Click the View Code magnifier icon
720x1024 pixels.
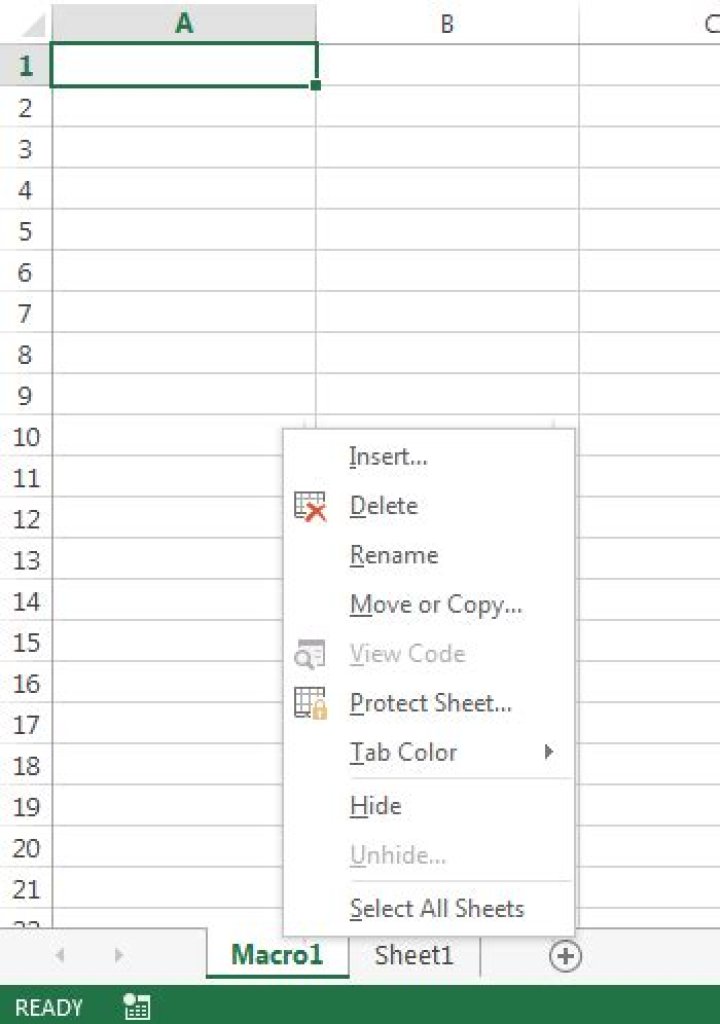click(x=310, y=654)
